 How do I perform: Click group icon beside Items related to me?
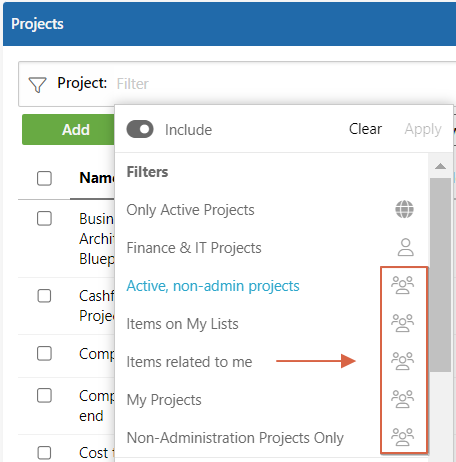point(403,361)
